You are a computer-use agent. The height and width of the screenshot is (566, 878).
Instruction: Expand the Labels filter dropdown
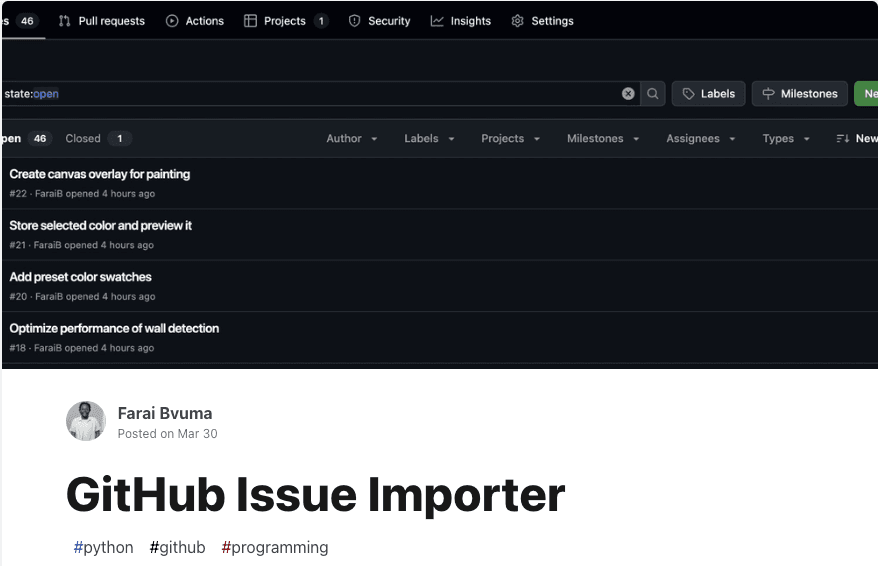(429, 138)
